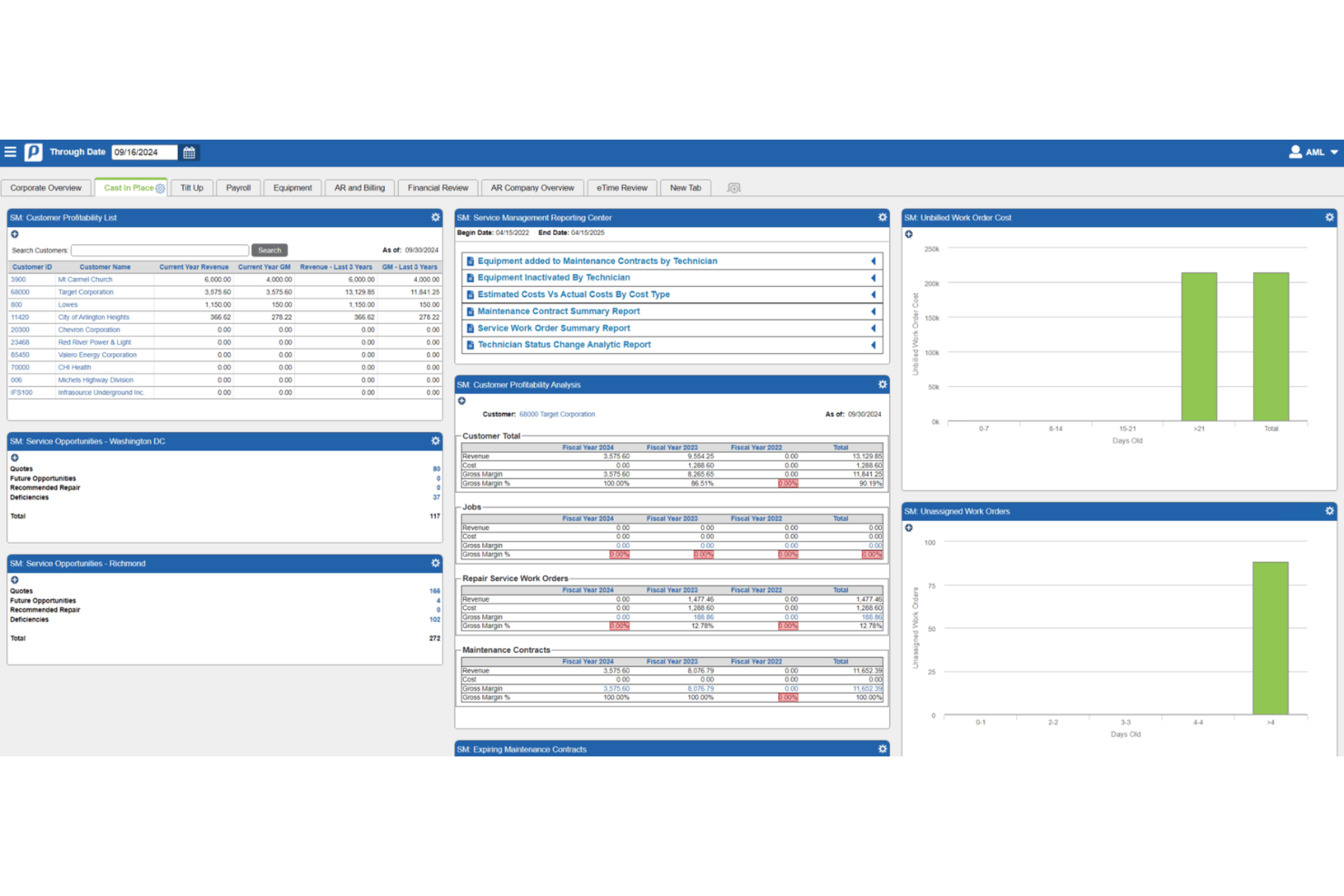Switch to the Payroll tab

(238, 188)
